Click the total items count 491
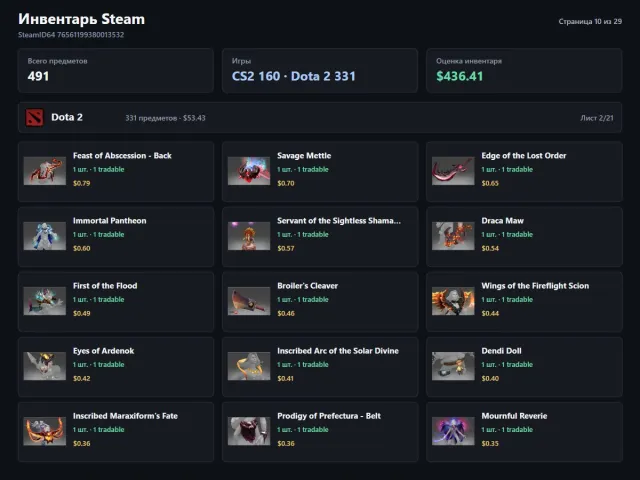The width and height of the screenshot is (640, 480). [x=38, y=76]
